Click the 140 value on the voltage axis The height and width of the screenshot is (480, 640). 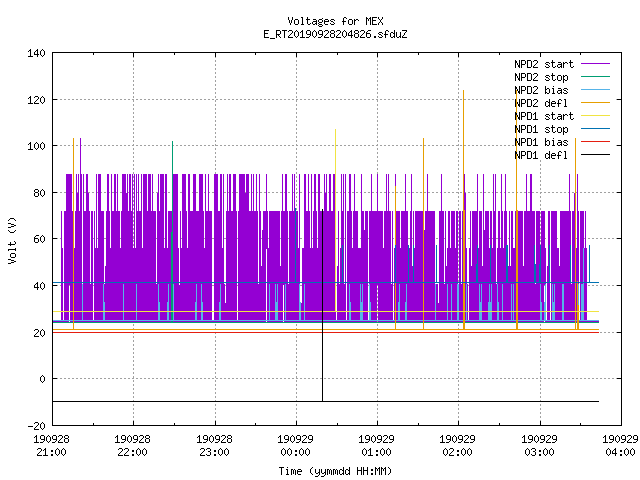click(x=36, y=53)
